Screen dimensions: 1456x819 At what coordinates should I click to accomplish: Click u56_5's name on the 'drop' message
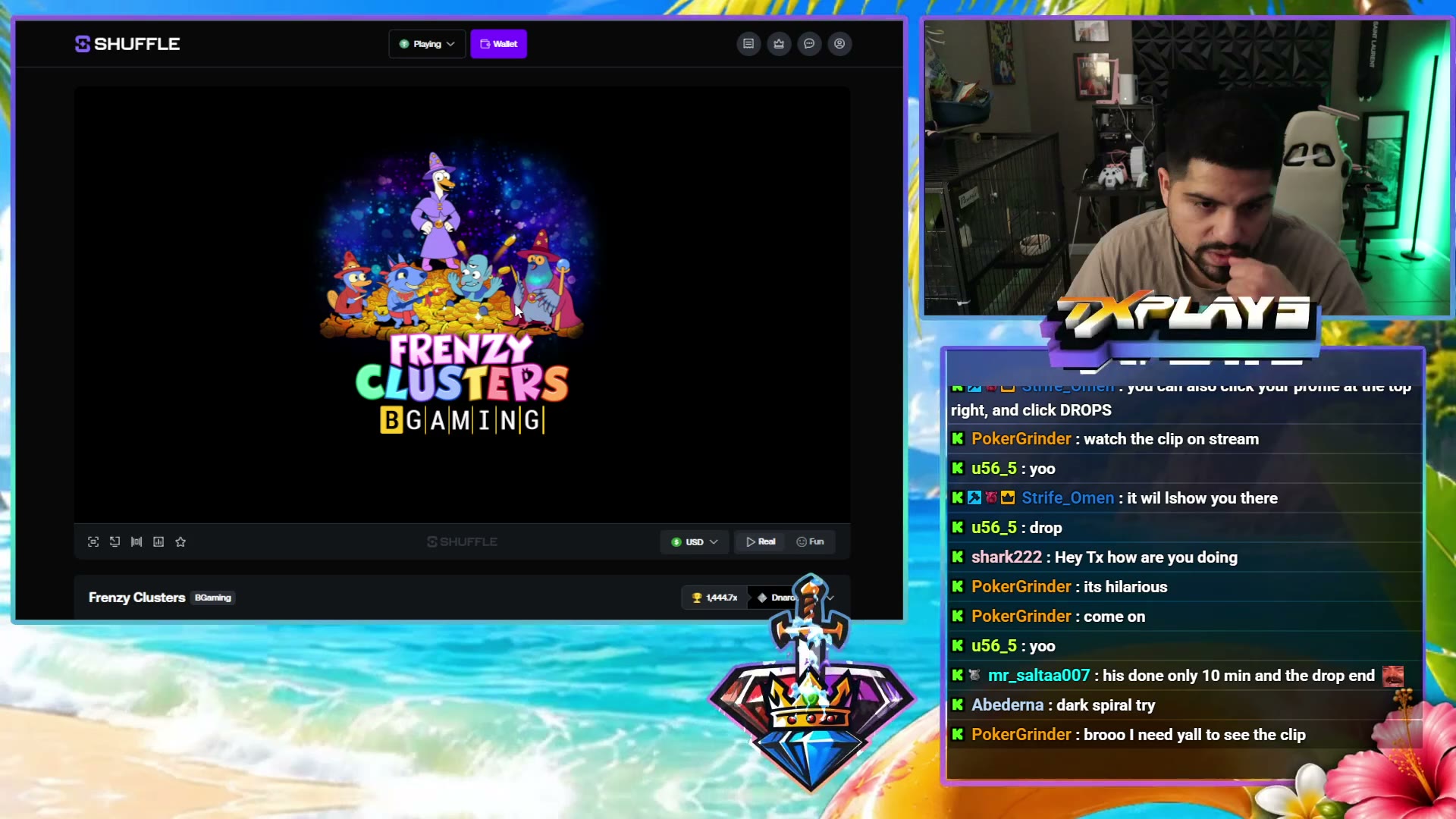pos(993,528)
